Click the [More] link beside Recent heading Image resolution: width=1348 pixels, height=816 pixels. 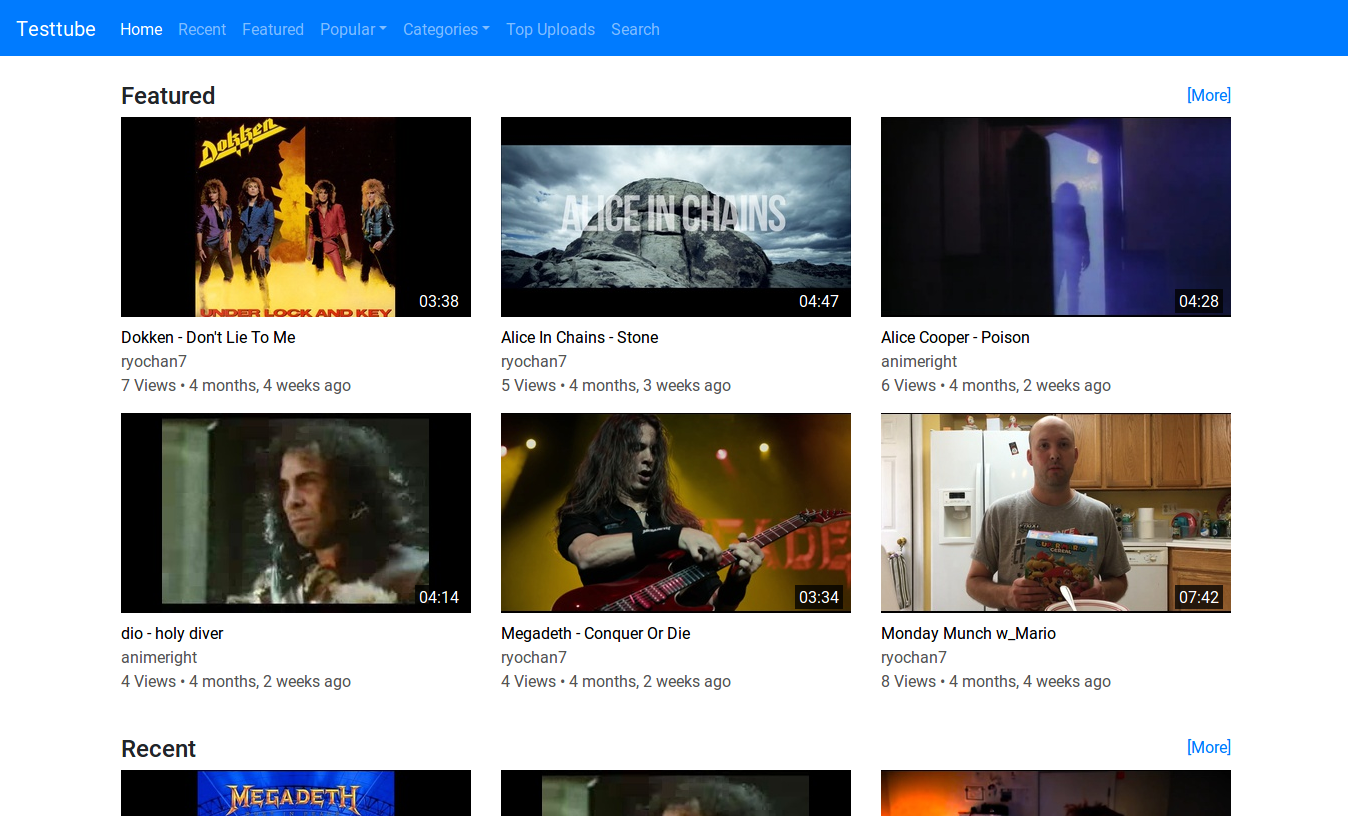(x=1208, y=747)
